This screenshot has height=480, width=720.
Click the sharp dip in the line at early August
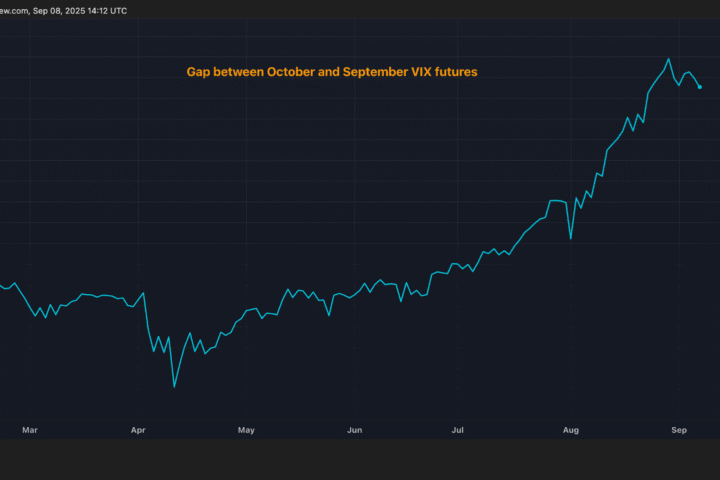[x=570, y=238]
